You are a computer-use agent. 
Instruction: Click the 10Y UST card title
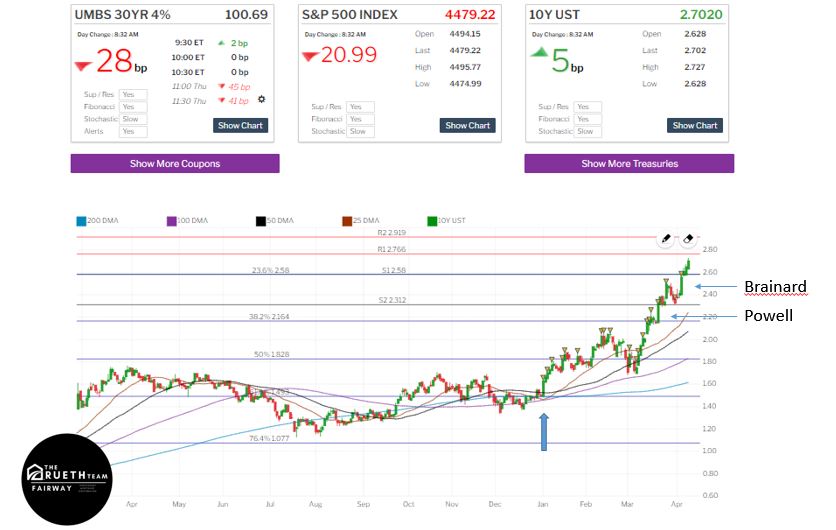(554, 14)
